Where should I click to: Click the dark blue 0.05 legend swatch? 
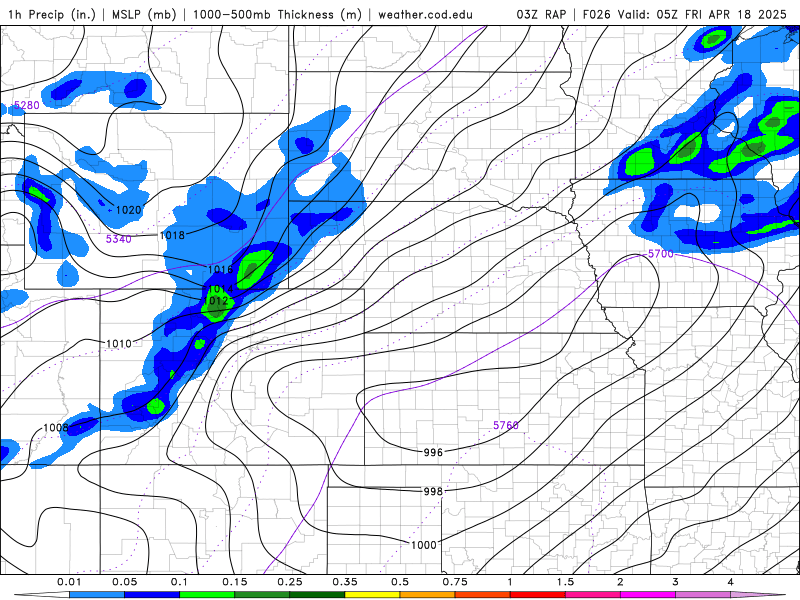click(152, 595)
